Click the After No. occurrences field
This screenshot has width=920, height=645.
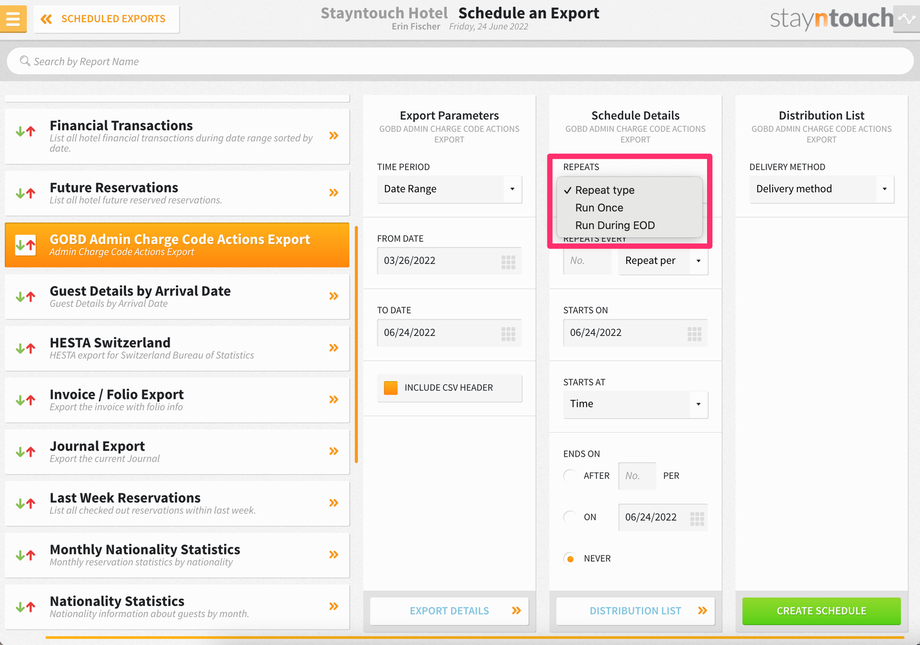click(x=637, y=476)
